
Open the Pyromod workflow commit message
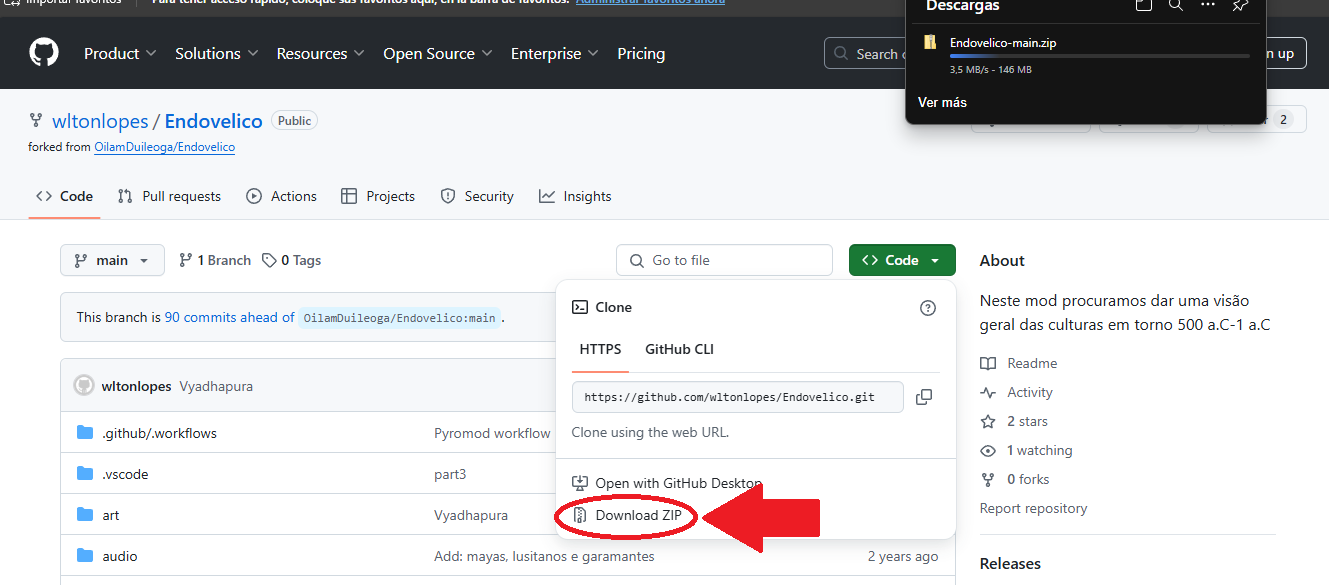tap(492, 433)
